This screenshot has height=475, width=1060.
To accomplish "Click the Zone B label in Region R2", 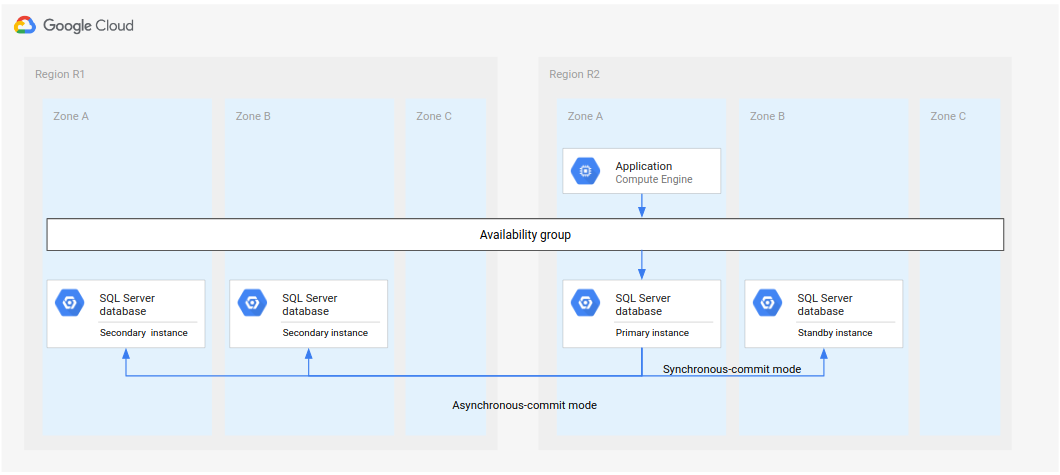I will point(767,116).
